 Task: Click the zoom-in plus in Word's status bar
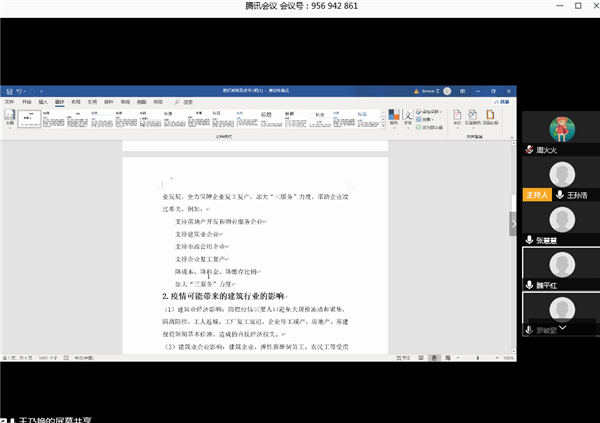497,358
